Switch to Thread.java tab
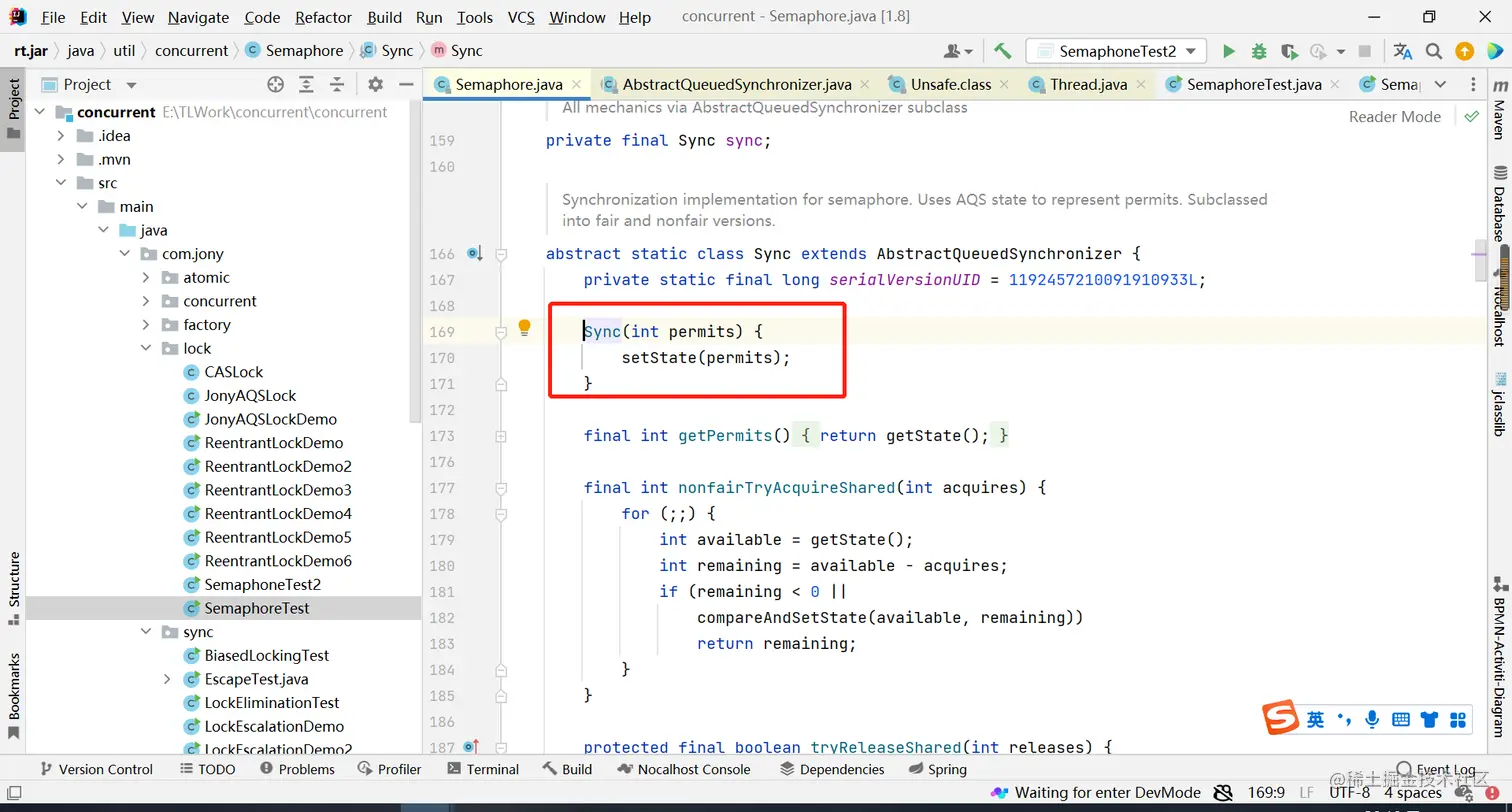The height and width of the screenshot is (812, 1512). pos(1087,85)
